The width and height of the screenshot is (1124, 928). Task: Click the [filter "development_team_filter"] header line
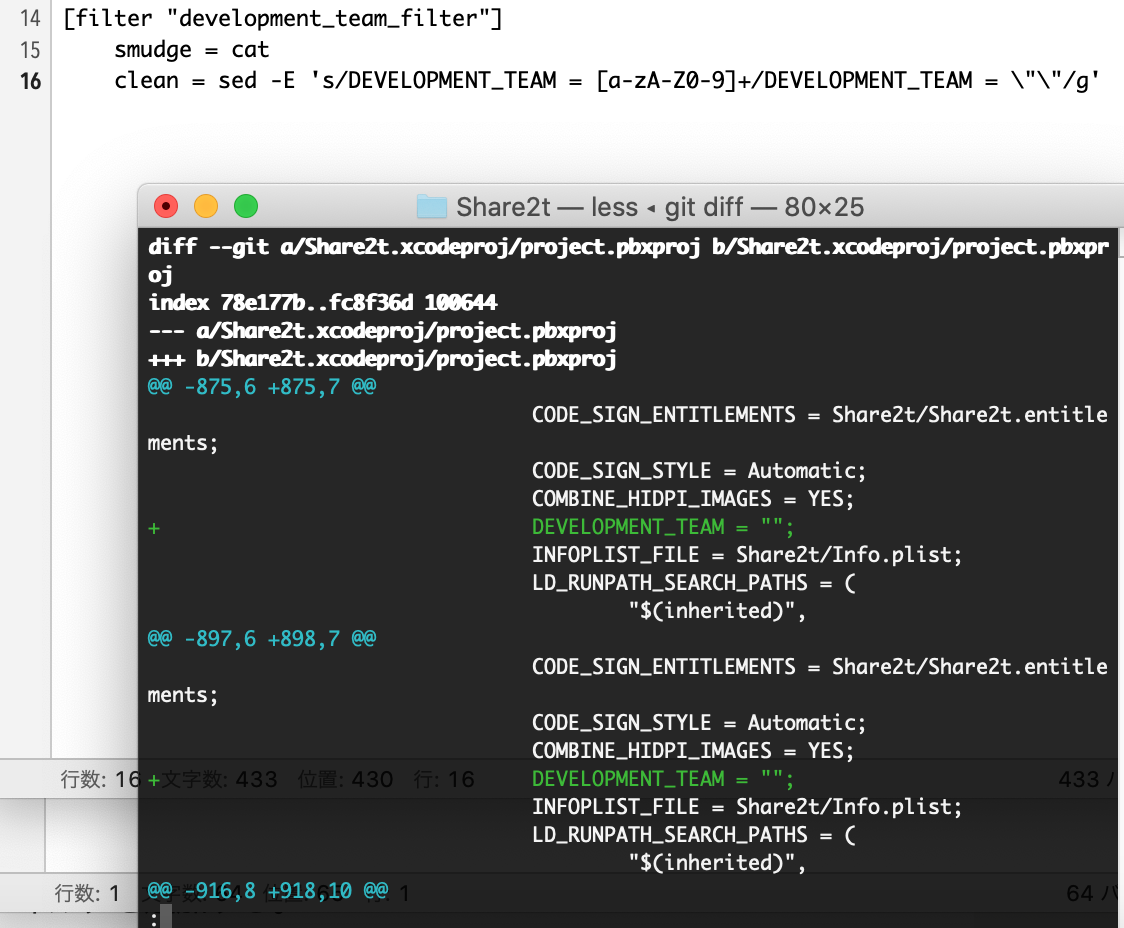[282, 18]
